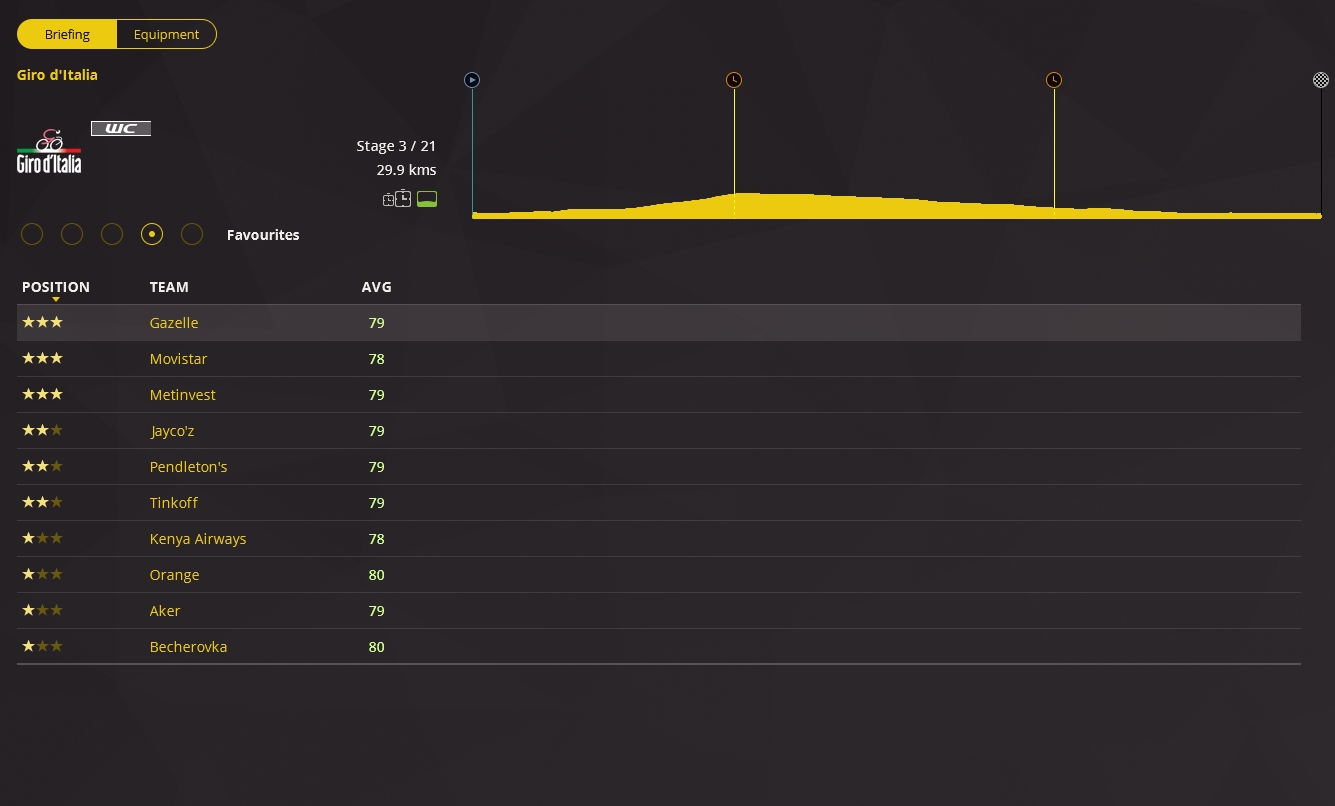The width and height of the screenshot is (1335, 806).
Task: Click the Stage 3 / 21 label
Action: pyautogui.click(x=396, y=146)
